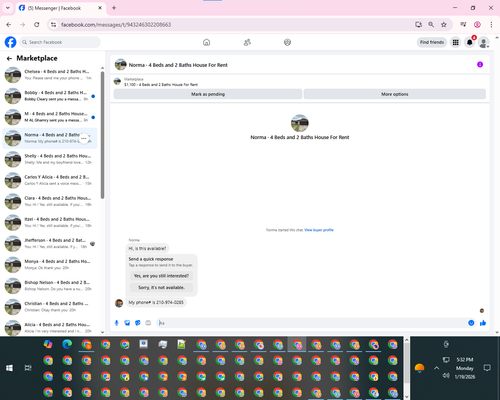Go back using the Marketplace back arrow
Image resolution: width=500 pixels, height=400 pixels.
[x=9, y=59]
